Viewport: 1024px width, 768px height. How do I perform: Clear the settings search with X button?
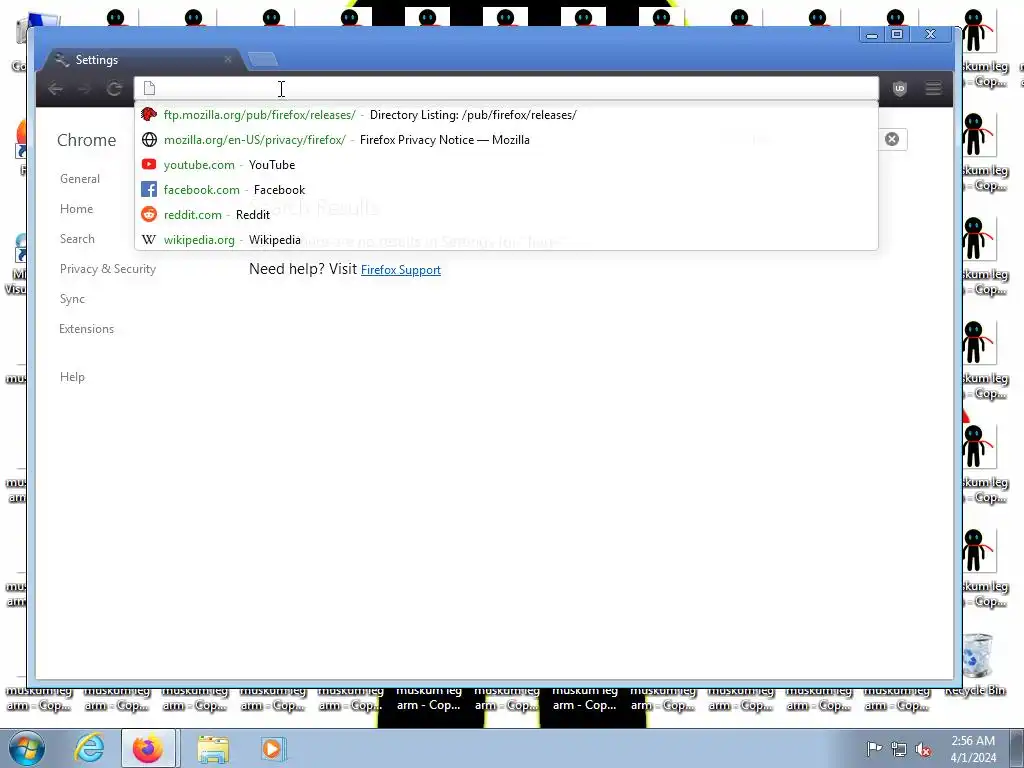892,139
